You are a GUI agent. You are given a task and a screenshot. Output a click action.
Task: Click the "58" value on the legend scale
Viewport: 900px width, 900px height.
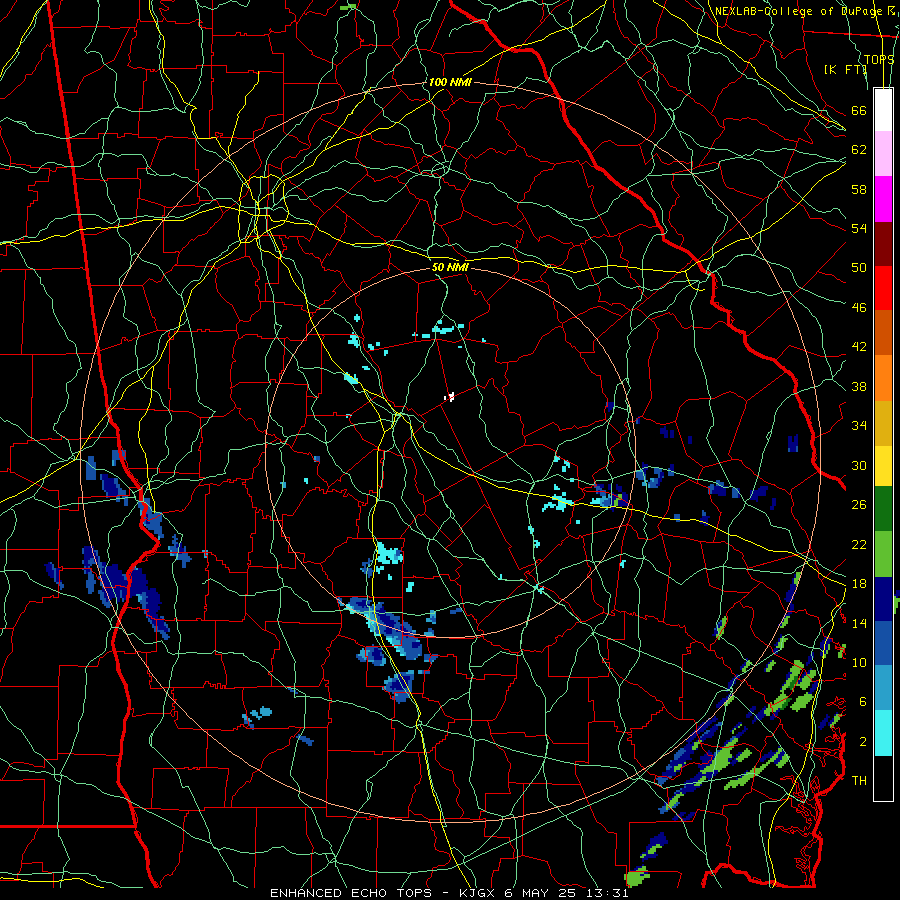tap(859, 189)
